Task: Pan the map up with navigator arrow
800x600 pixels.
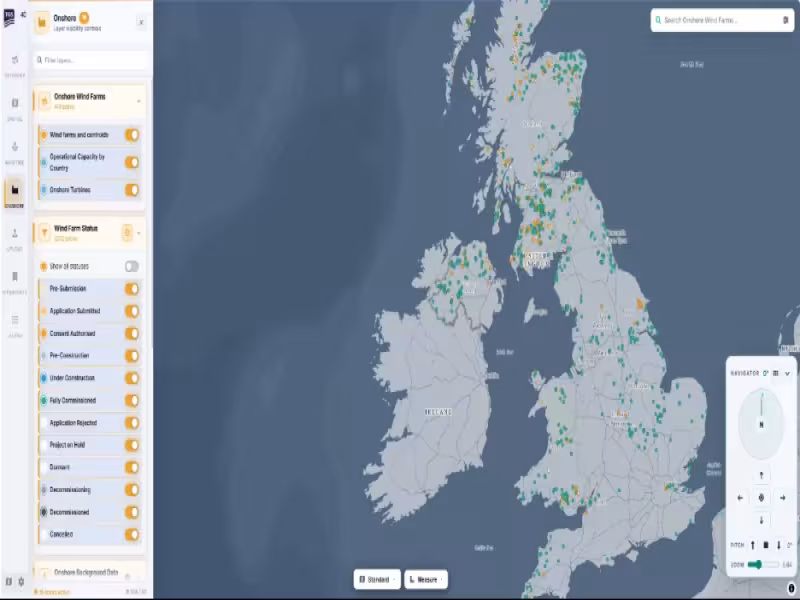Action: tap(761, 476)
